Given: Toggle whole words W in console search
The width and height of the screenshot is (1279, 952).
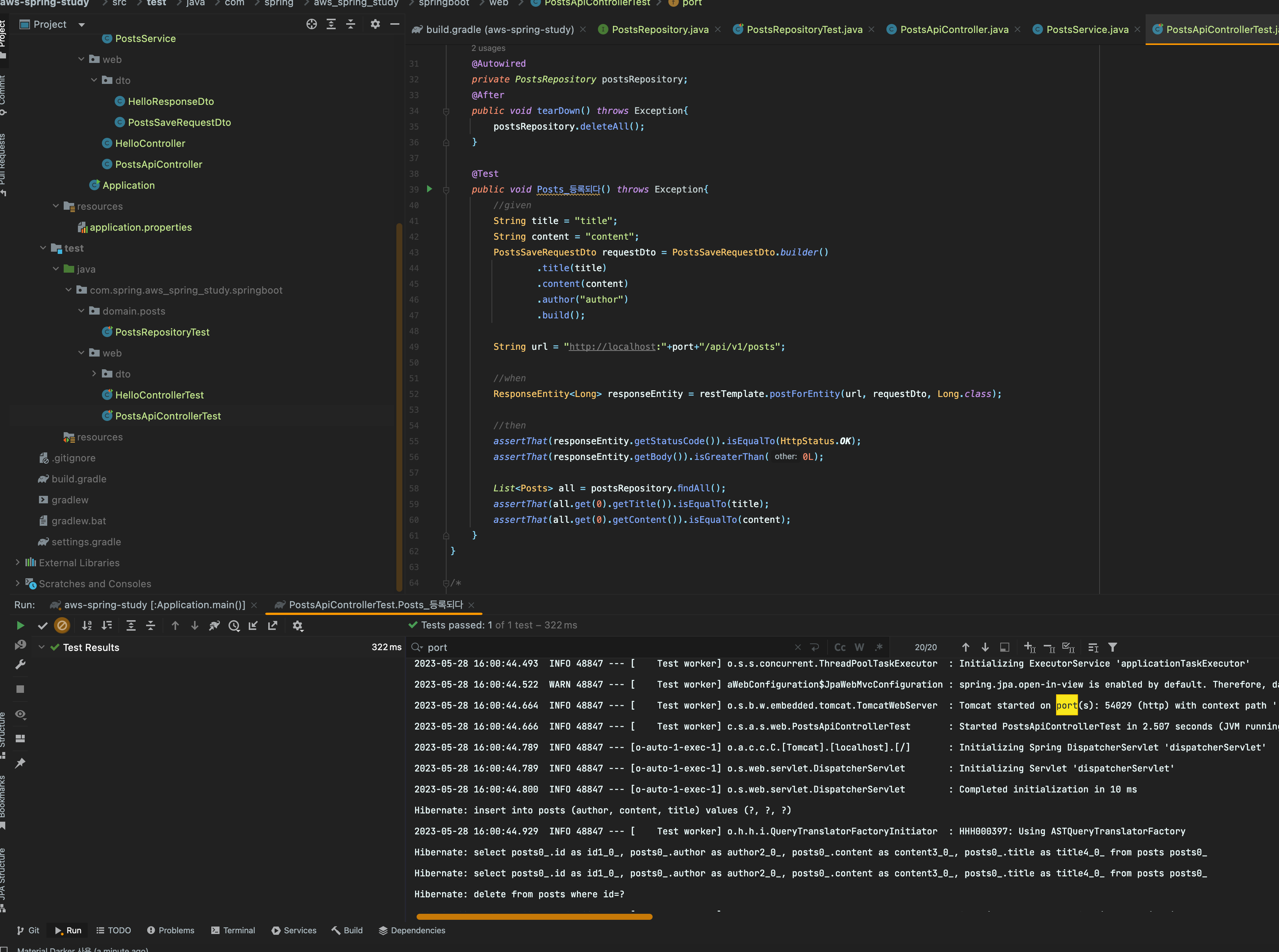Looking at the screenshot, I should coord(859,647).
